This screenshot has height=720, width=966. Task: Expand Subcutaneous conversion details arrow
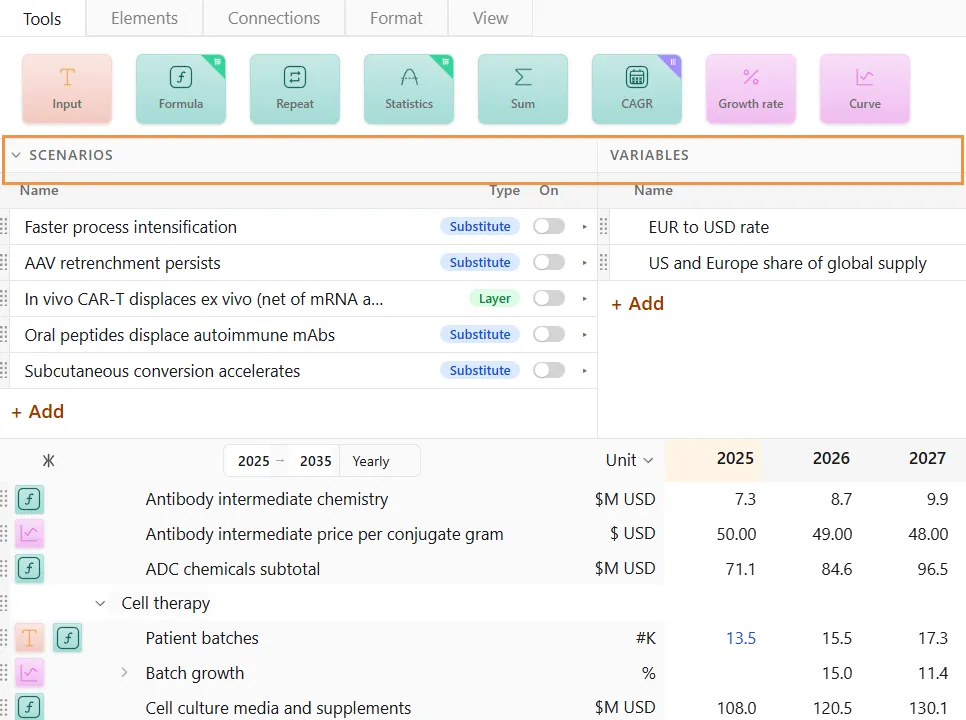click(x=584, y=371)
